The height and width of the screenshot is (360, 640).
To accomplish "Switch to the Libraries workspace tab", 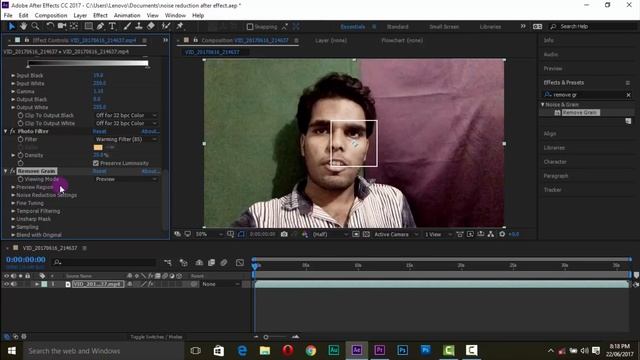I will point(490,27).
